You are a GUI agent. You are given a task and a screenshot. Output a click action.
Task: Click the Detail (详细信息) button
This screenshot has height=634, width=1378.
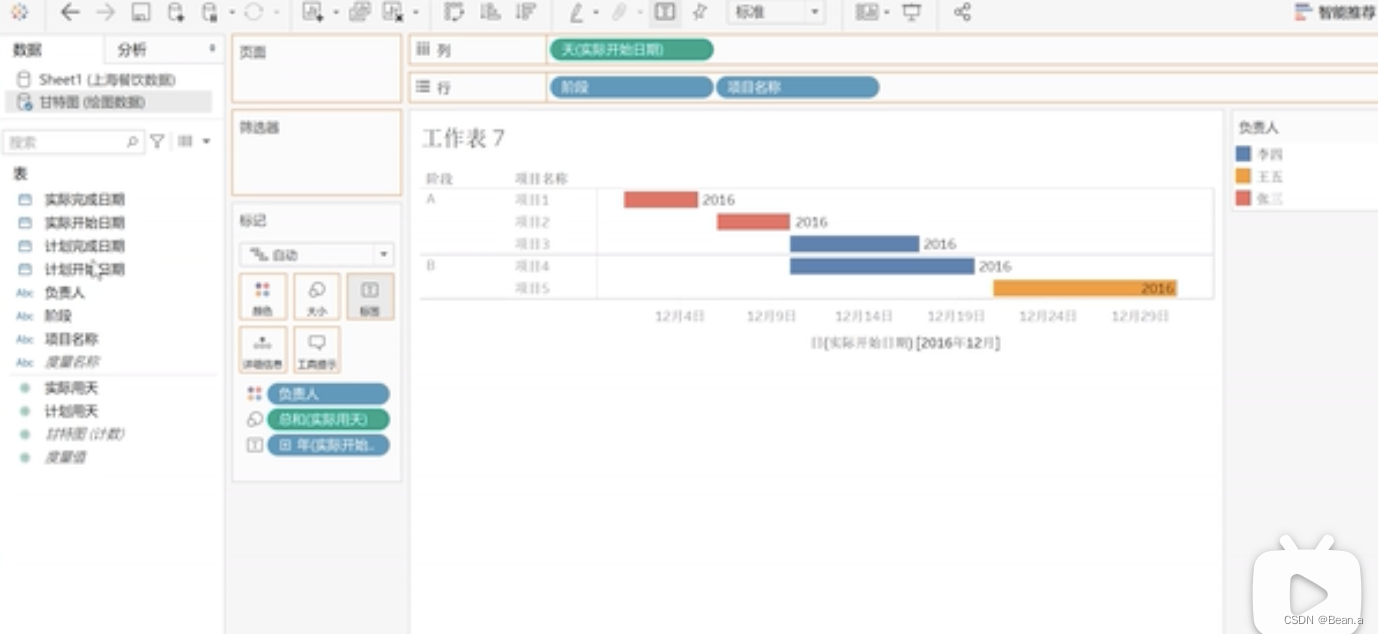tap(263, 348)
